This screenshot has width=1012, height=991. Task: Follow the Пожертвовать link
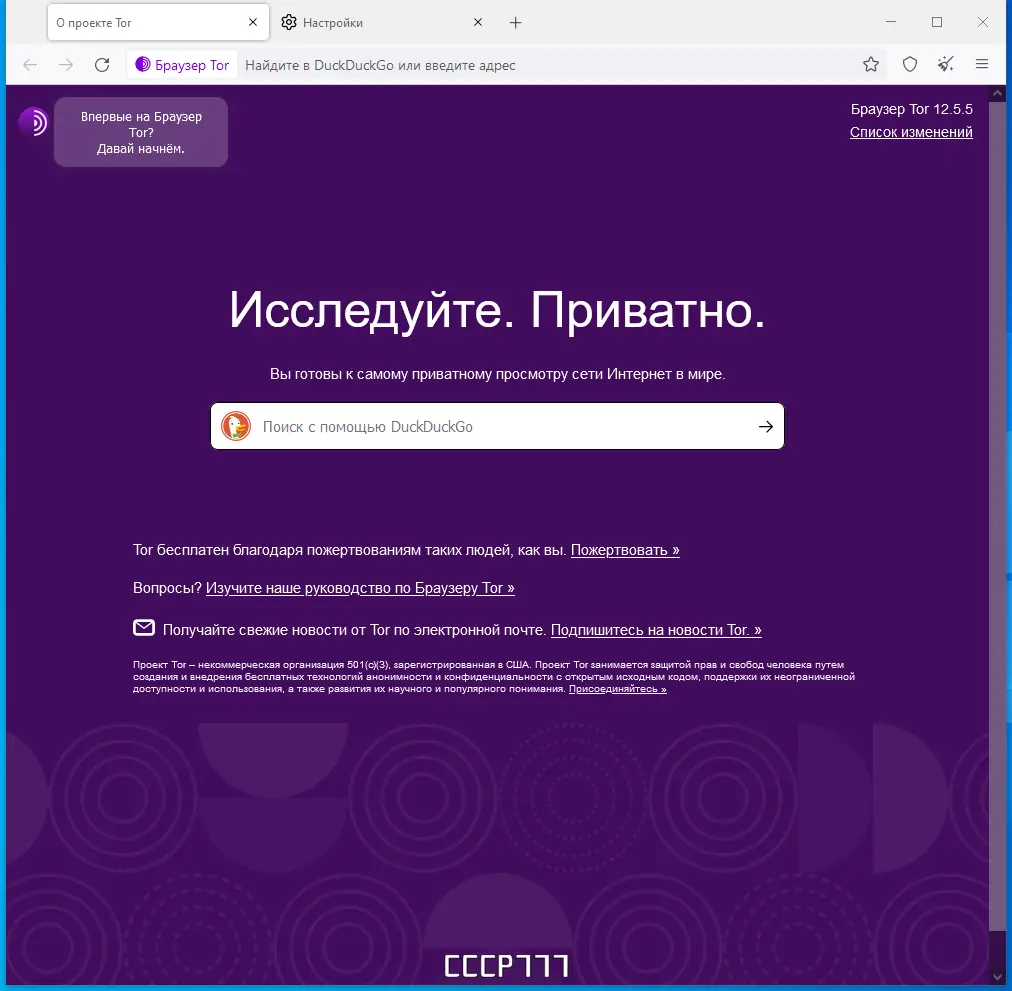[x=625, y=550]
